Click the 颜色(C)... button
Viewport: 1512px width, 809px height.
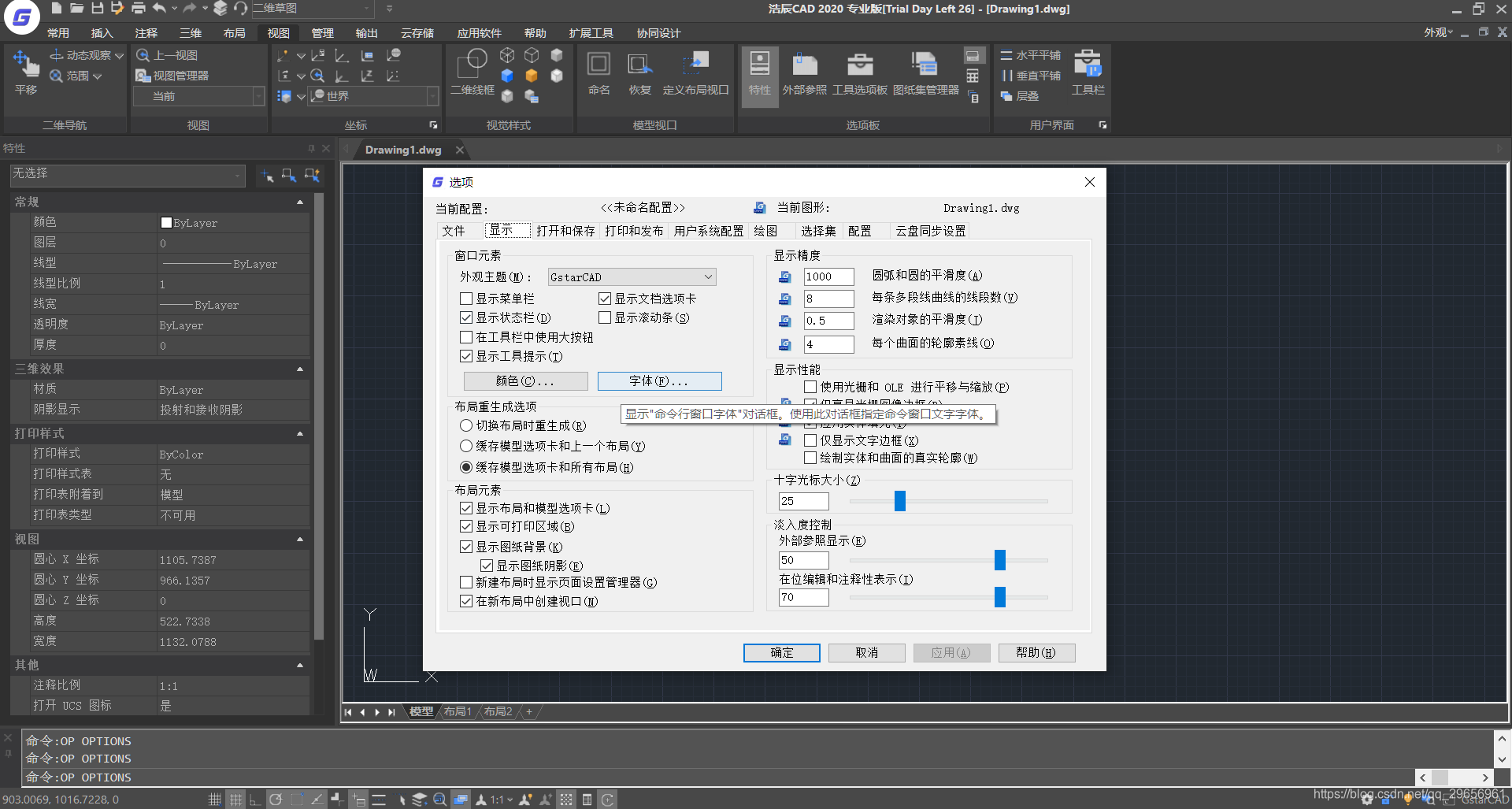click(525, 381)
